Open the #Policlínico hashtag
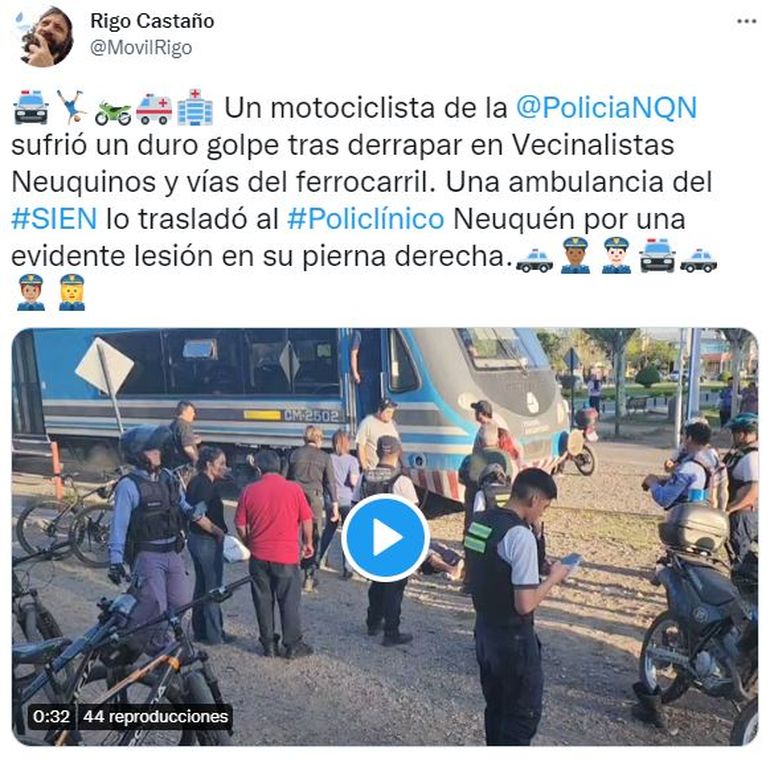 [x=366, y=219]
